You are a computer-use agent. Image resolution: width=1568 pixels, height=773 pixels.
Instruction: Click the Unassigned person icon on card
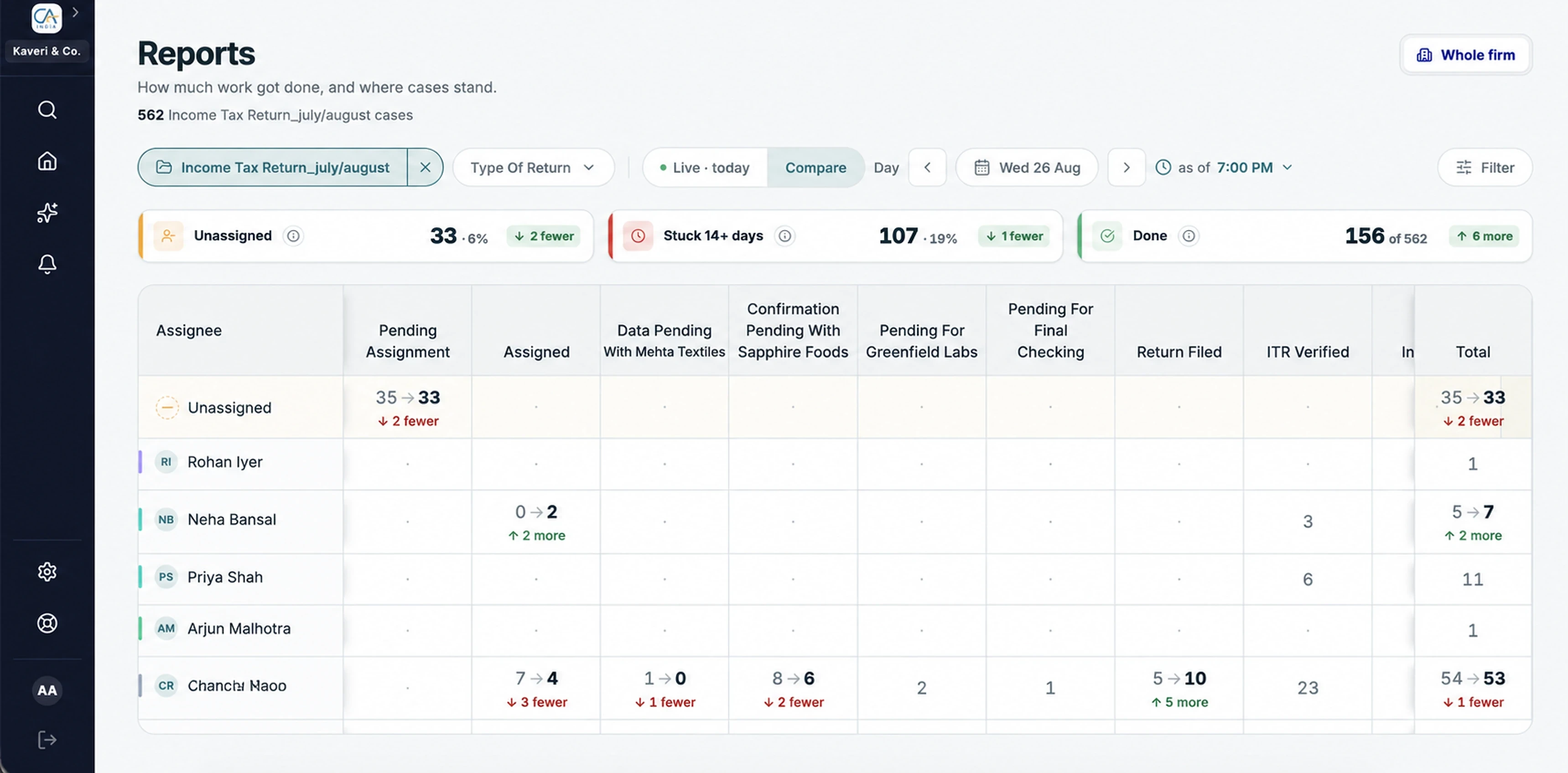tap(169, 236)
